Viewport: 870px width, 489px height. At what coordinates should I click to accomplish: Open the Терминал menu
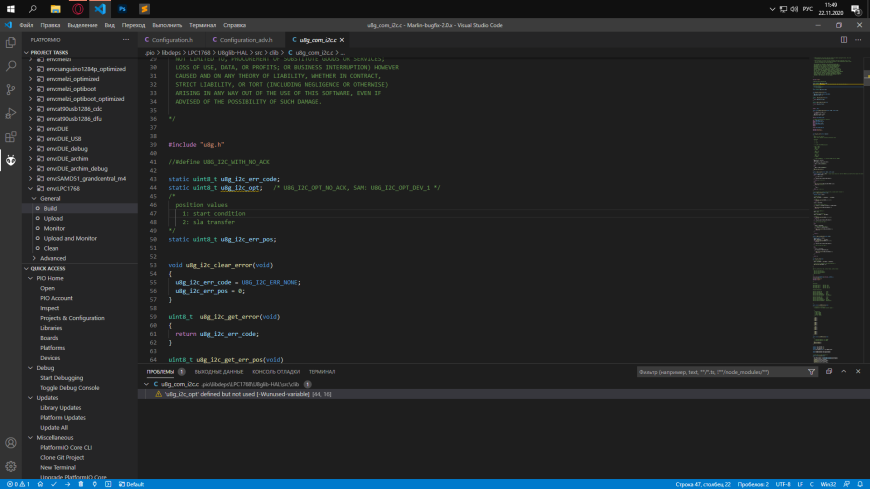point(202,24)
